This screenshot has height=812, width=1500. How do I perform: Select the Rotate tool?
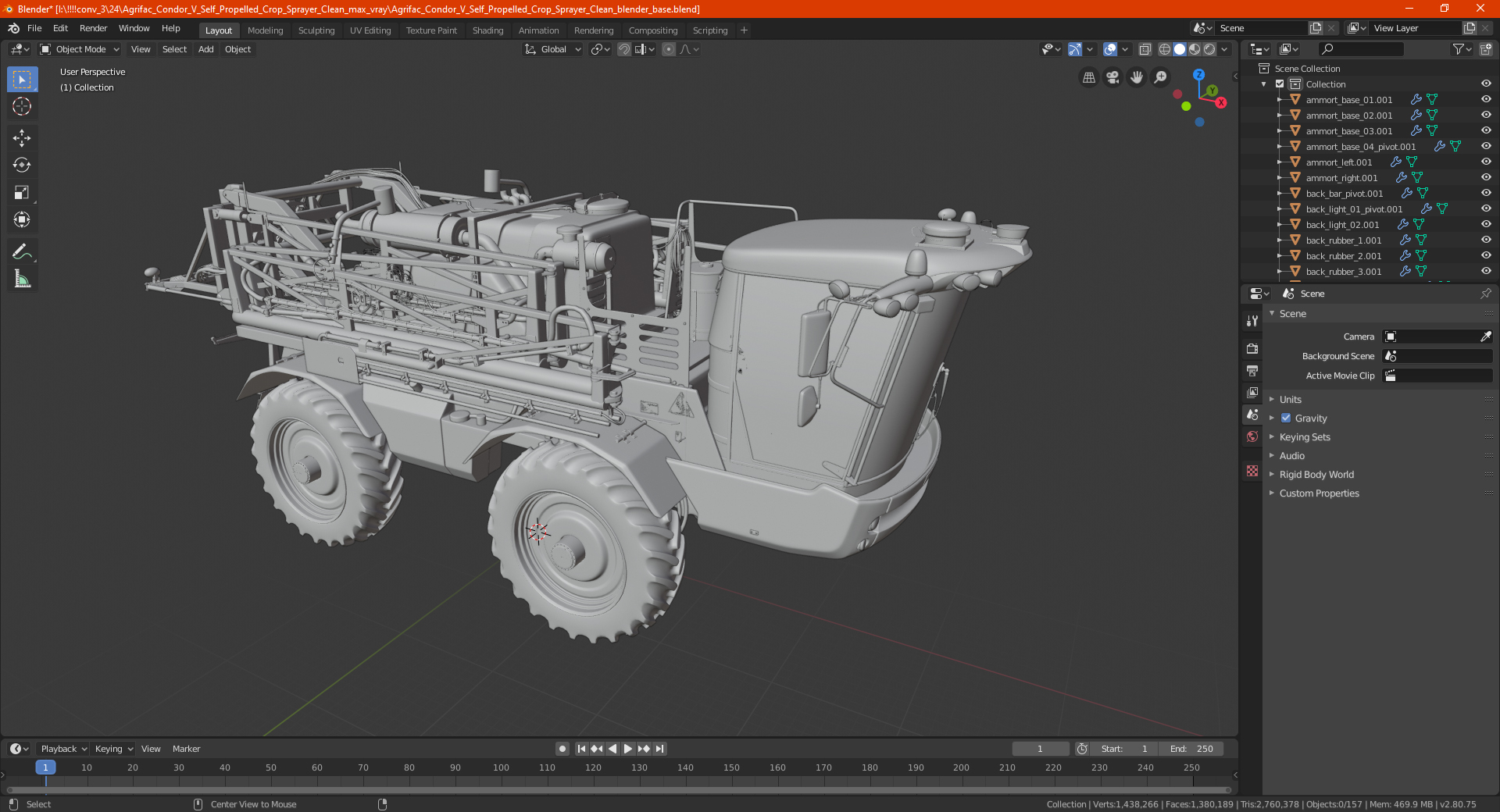pyautogui.click(x=22, y=165)
